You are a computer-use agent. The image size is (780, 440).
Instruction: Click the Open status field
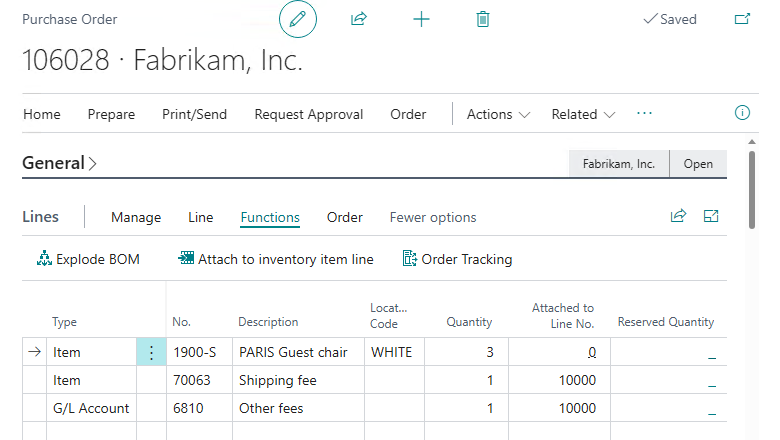[x=698, y=164]
